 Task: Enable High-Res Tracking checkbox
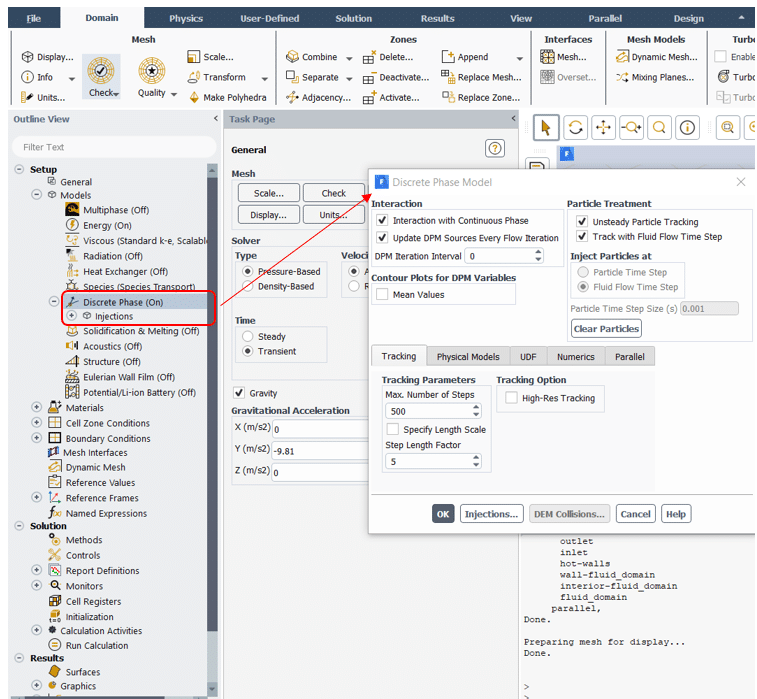(512, 398)
